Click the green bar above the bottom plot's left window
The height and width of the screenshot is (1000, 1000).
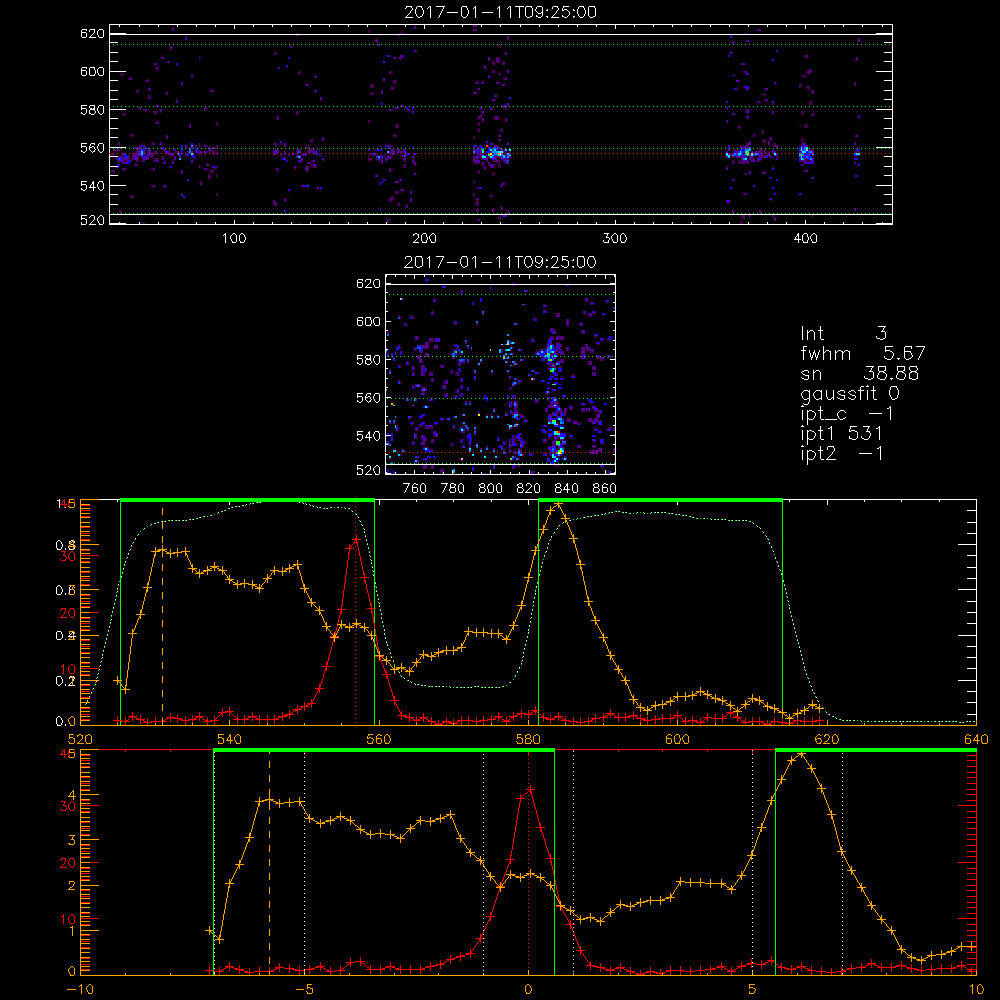pyautogui.click(x=384, y=751)
